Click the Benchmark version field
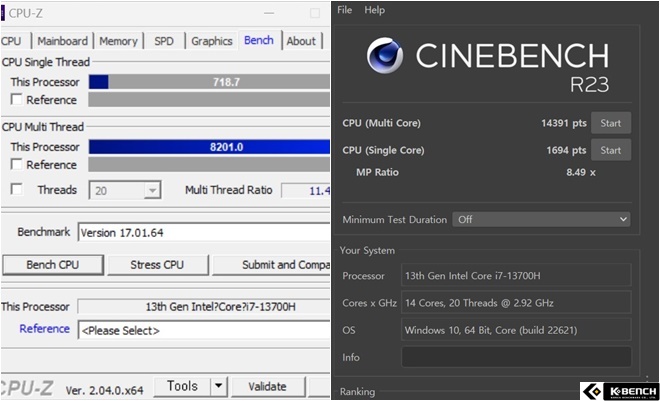This screenshot has width=660, height=401. click(204, 232)
